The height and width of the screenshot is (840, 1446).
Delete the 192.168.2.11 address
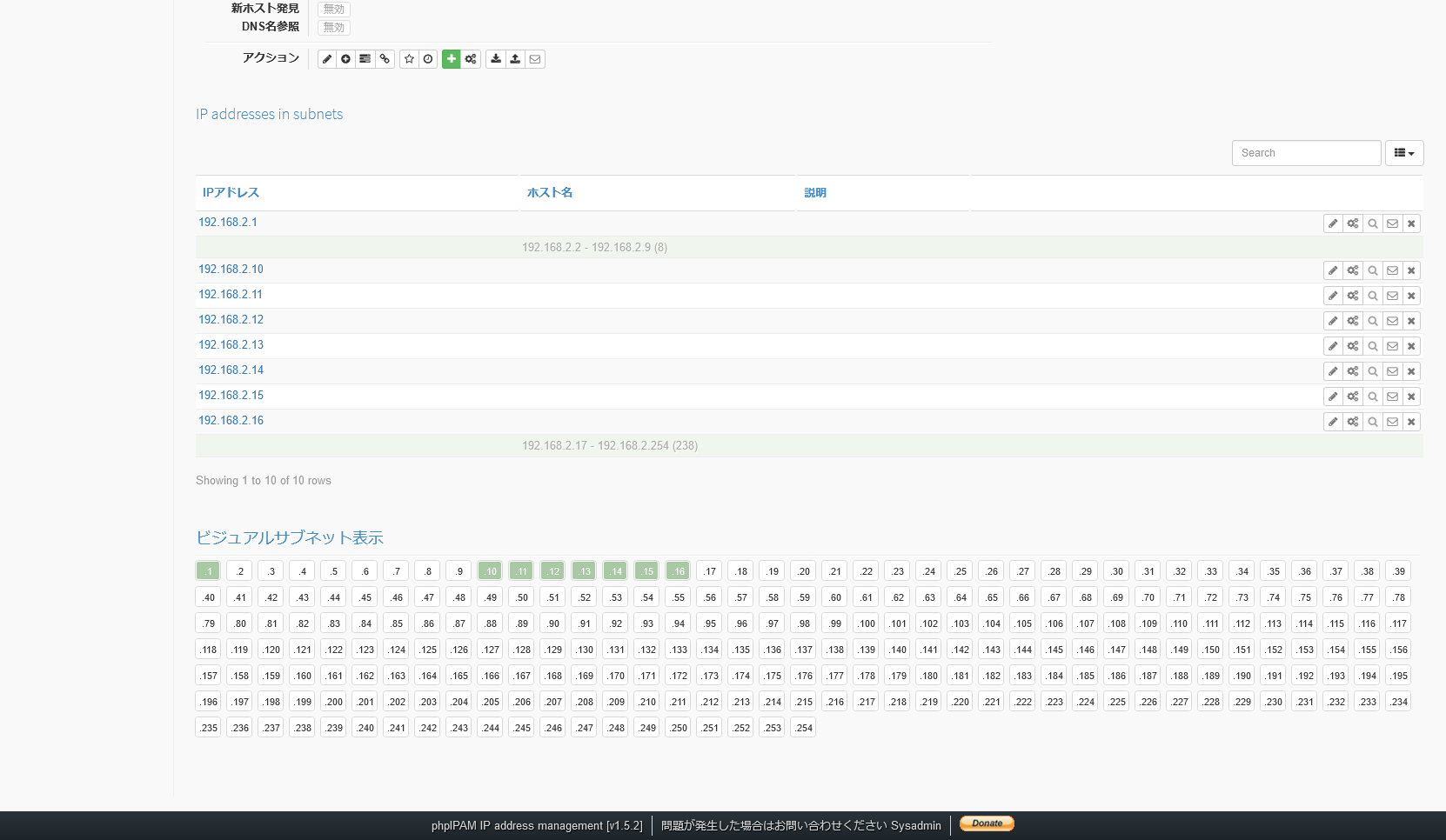point(1412,296)
